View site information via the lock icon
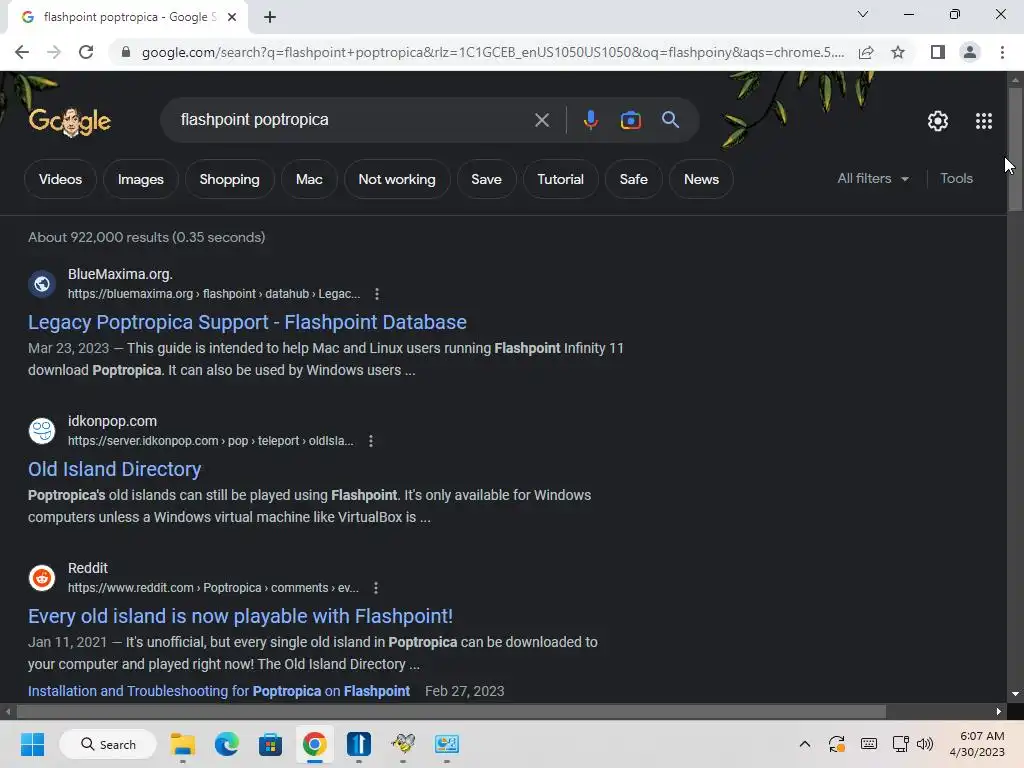Image resolution: width=1024 pixels, height=768 pixels. pos(126,52)
